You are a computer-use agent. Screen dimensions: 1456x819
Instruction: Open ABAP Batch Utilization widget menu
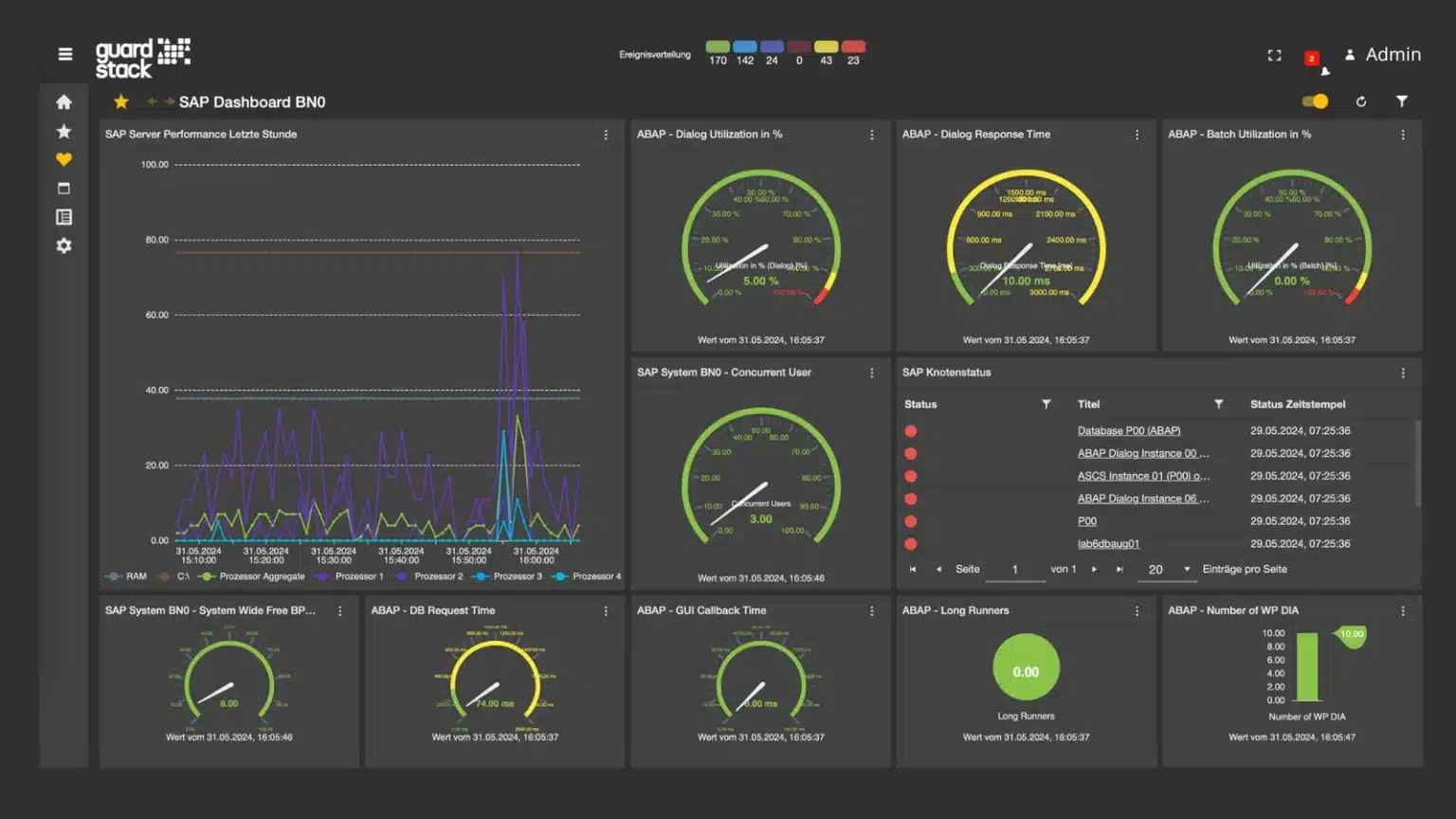[x=1403, y=135]
